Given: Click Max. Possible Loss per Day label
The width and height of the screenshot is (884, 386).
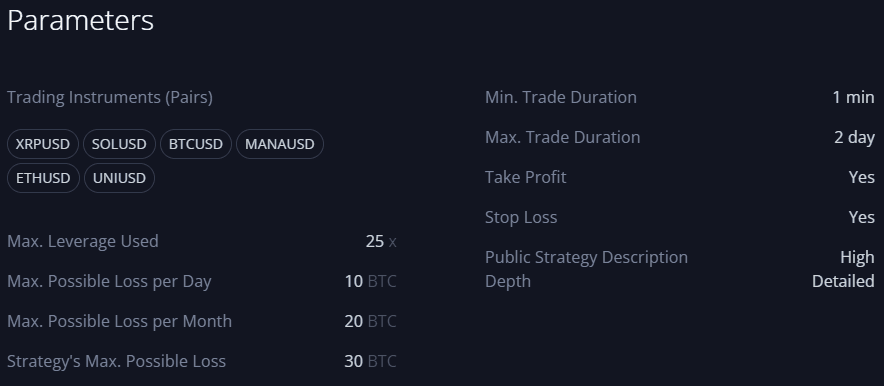Looking at the screenshot, I should (109, 281).
